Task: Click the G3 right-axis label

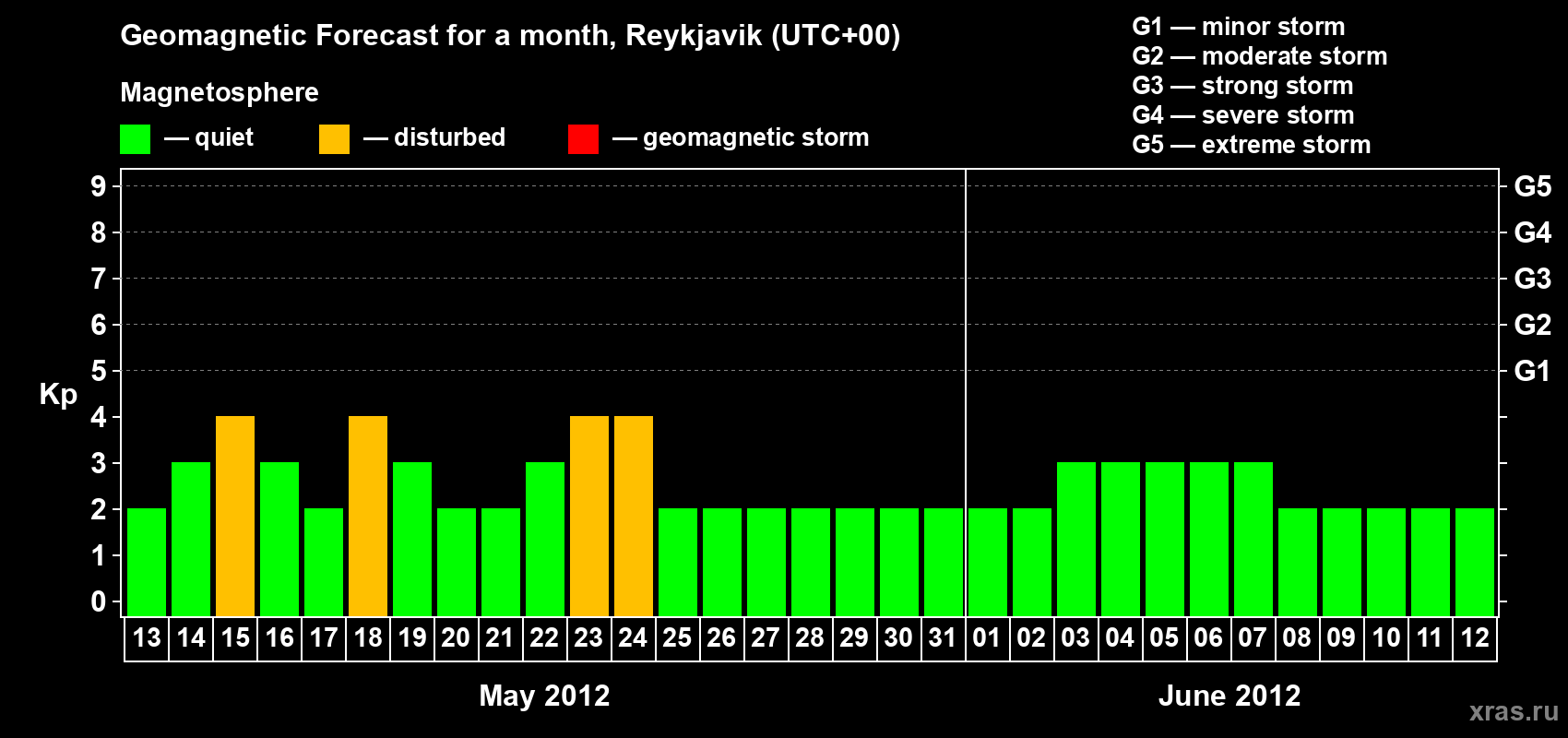Action: [x=1533, y=279]
